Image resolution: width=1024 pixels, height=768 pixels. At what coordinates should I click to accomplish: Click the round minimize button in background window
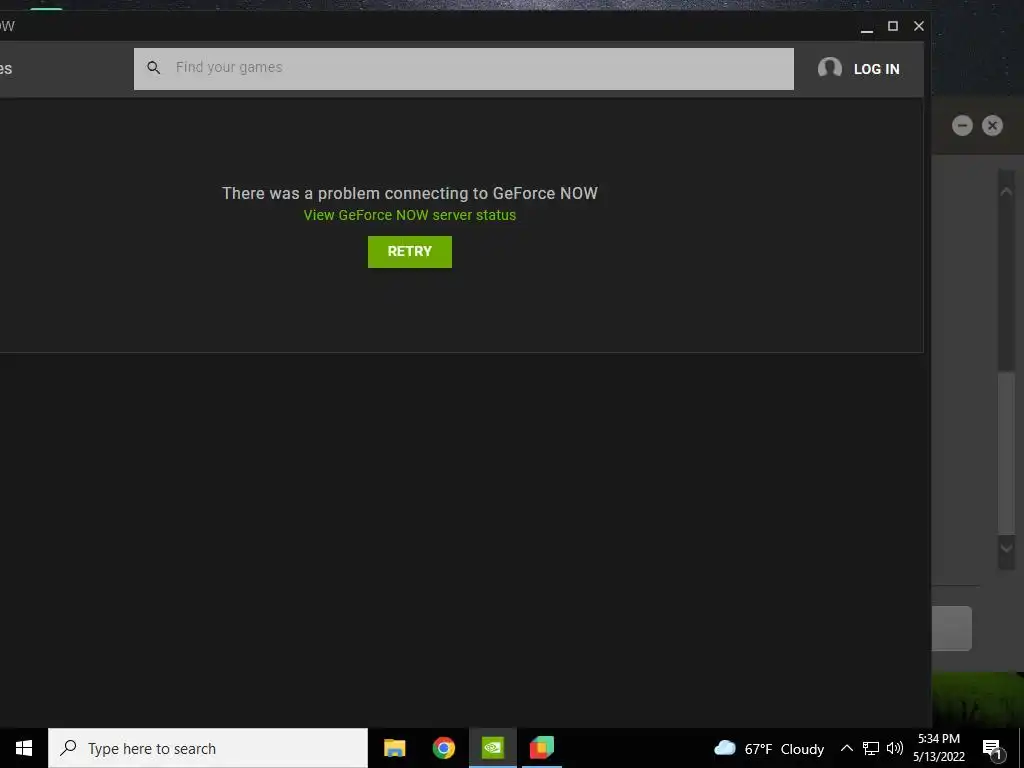[x=962, y=125]
